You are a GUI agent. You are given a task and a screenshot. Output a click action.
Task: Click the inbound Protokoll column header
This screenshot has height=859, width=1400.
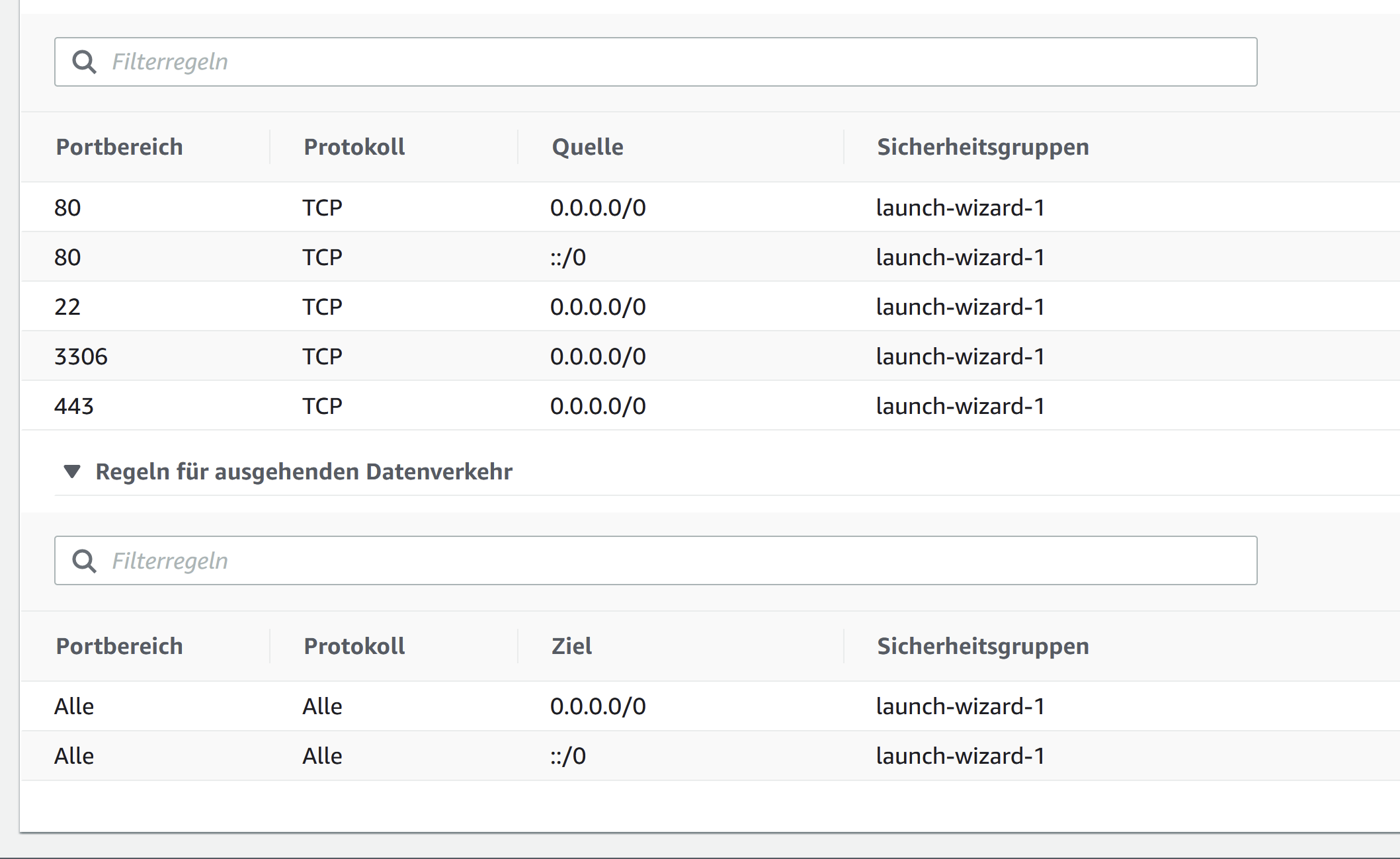pyautogui.click(x=354, y=147)
